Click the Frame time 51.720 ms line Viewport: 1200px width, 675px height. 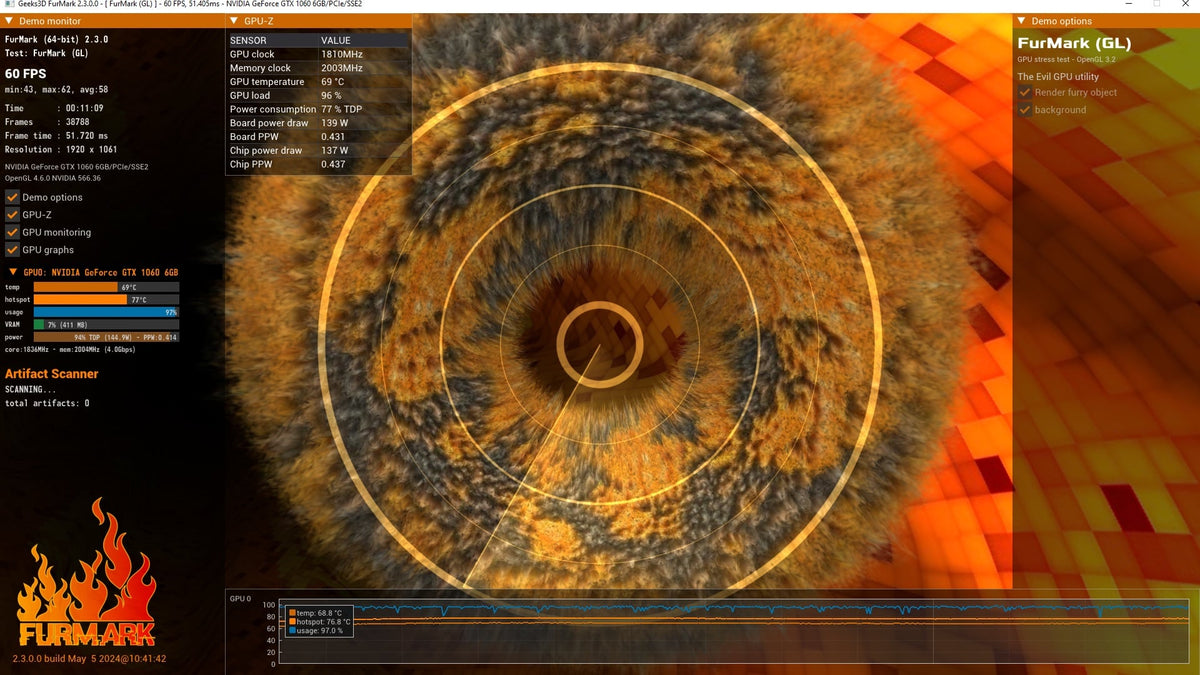point(56,136)
